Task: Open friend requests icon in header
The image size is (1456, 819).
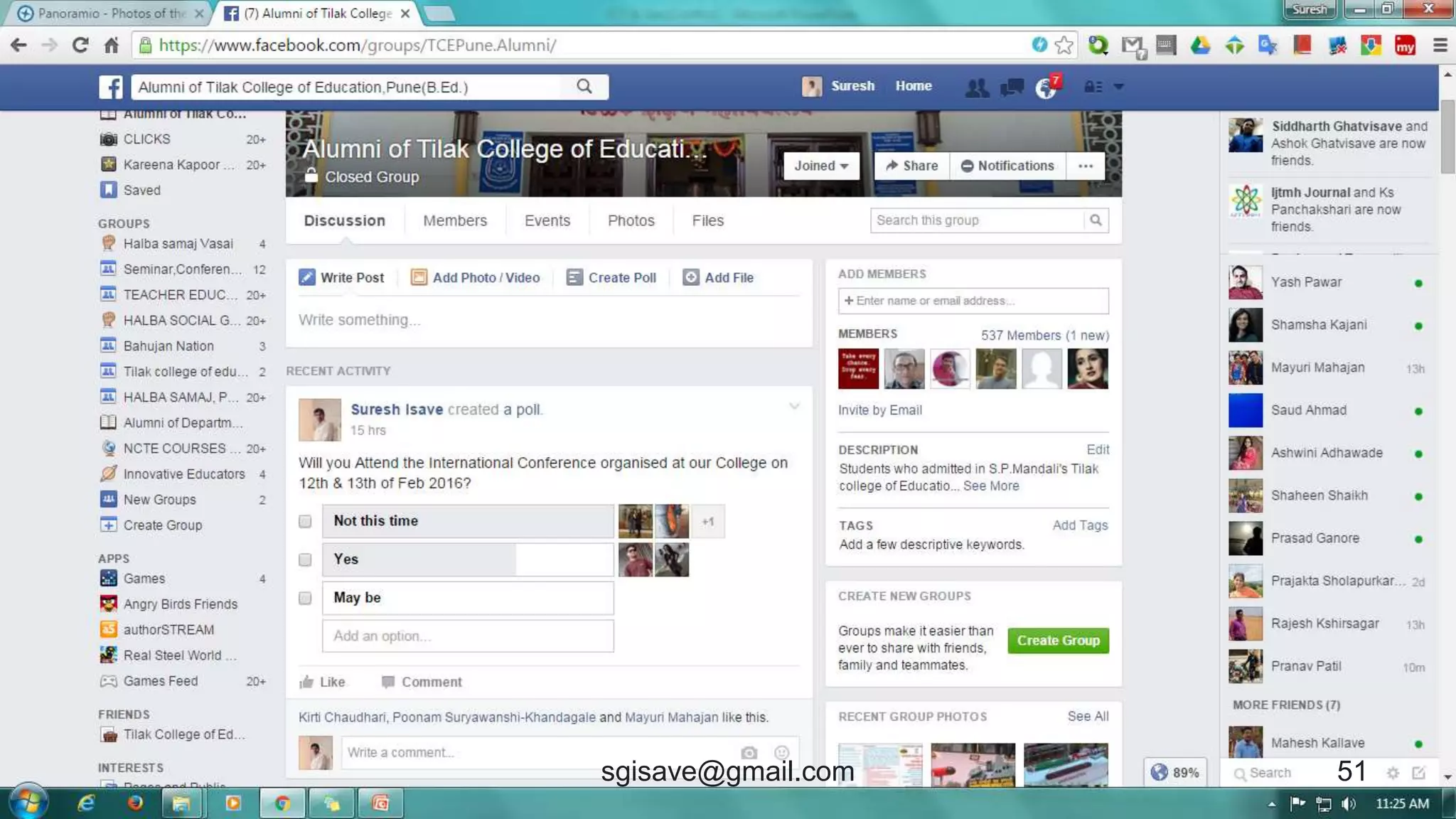Action: (x=977, y=87)
